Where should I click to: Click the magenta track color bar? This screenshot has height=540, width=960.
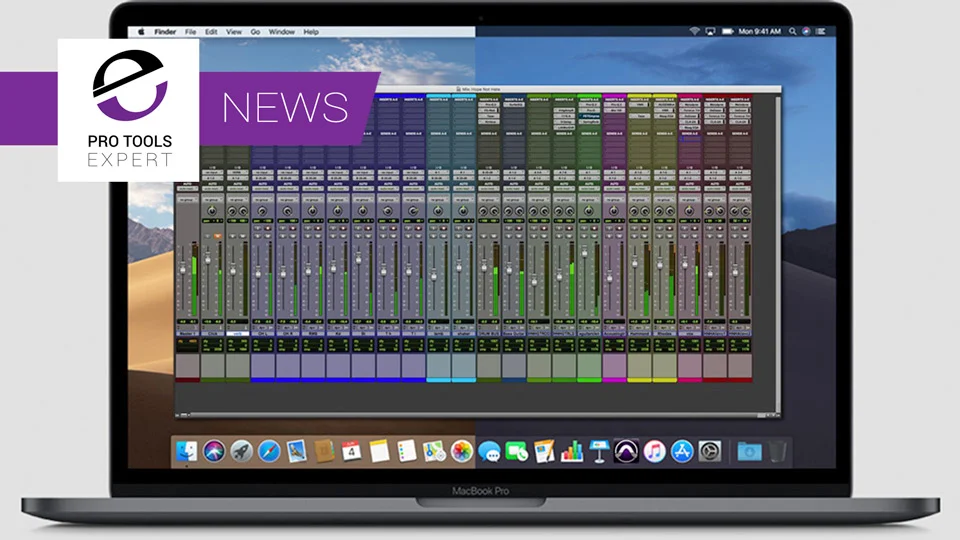(x=614, y=380)
